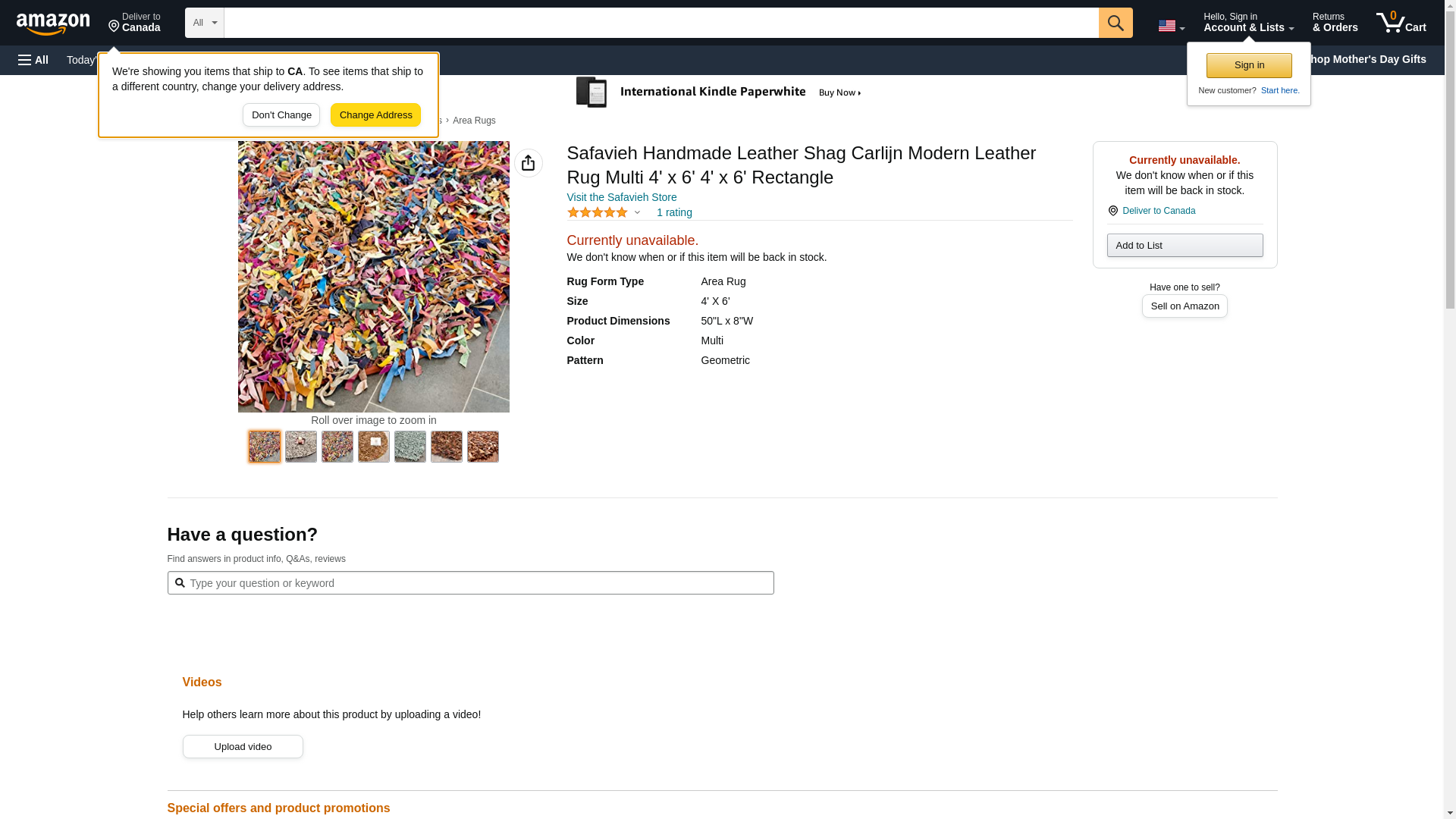Click the share icon beside the product image
1456x819 pixels.
point(528,163)
